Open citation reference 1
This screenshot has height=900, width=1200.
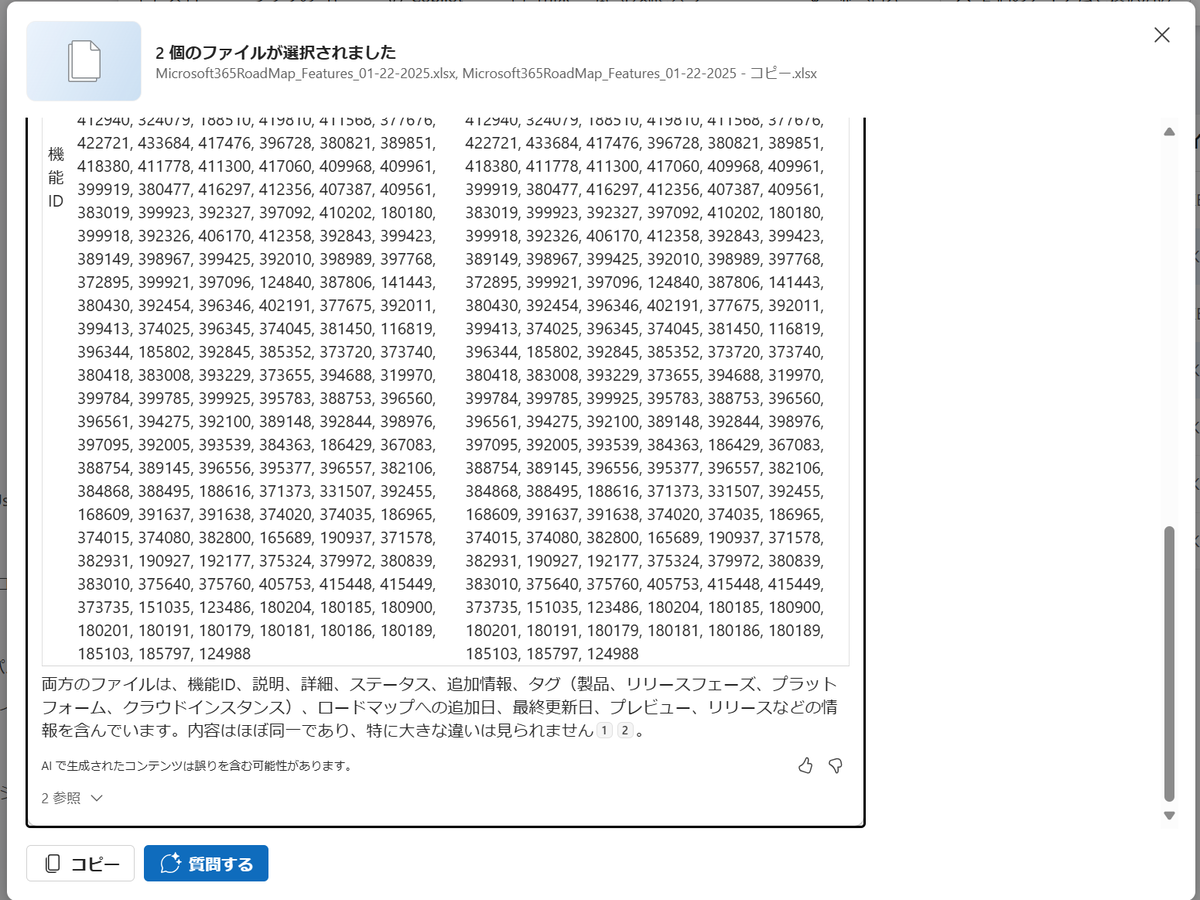tap(604, 731)
